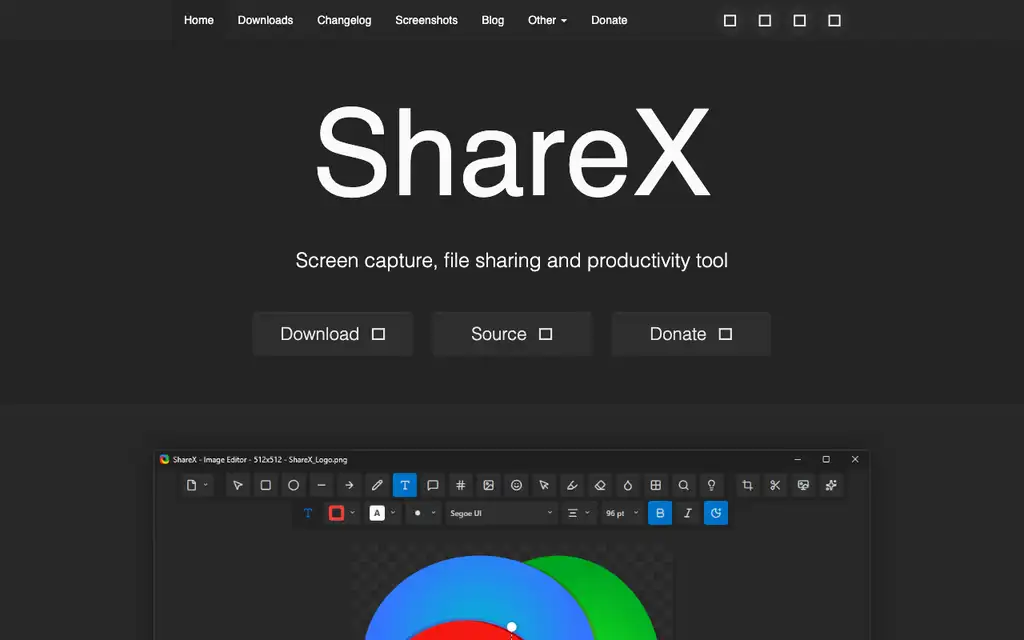Screen dimensions: 1024x640
Task: Select the Blur droplet tool
Action: 628,485
